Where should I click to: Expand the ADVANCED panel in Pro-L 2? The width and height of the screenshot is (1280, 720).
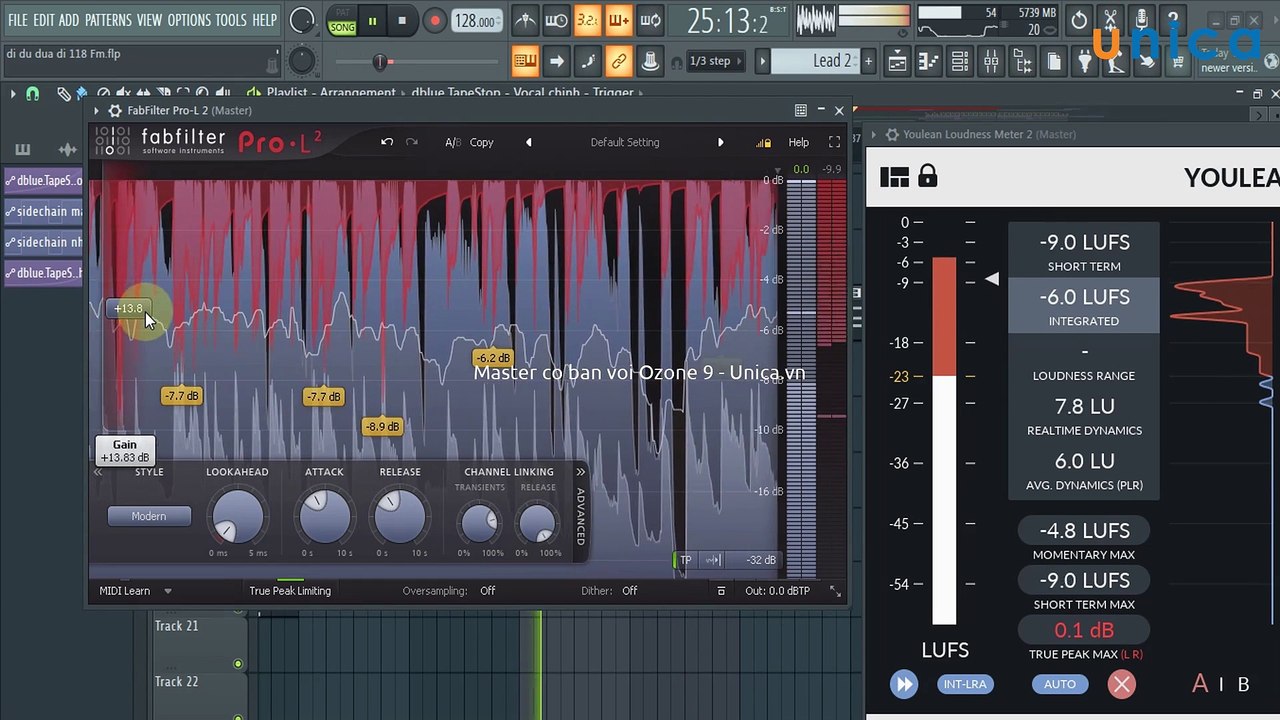[580, 515]
